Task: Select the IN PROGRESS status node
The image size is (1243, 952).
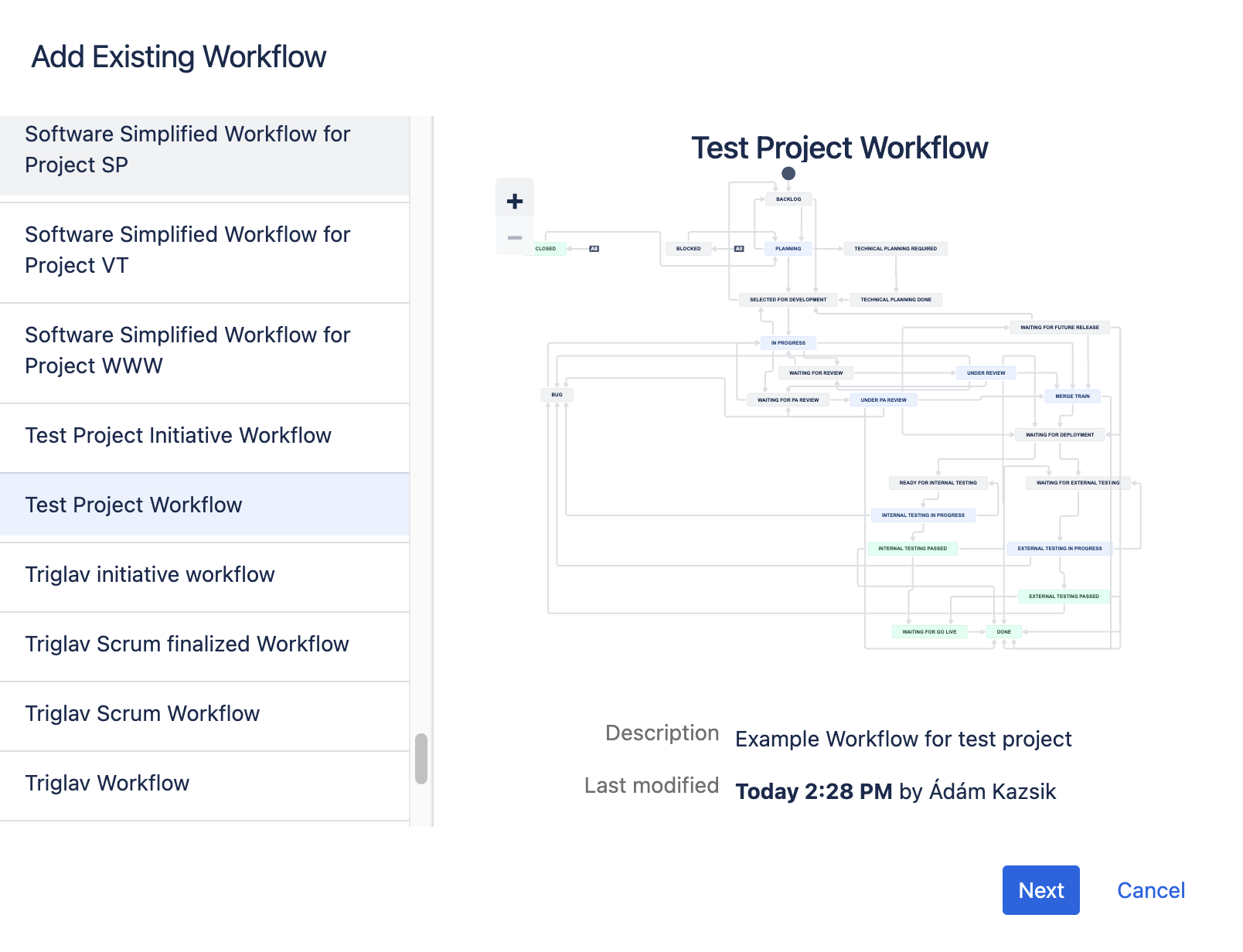Action: [788, 342]
